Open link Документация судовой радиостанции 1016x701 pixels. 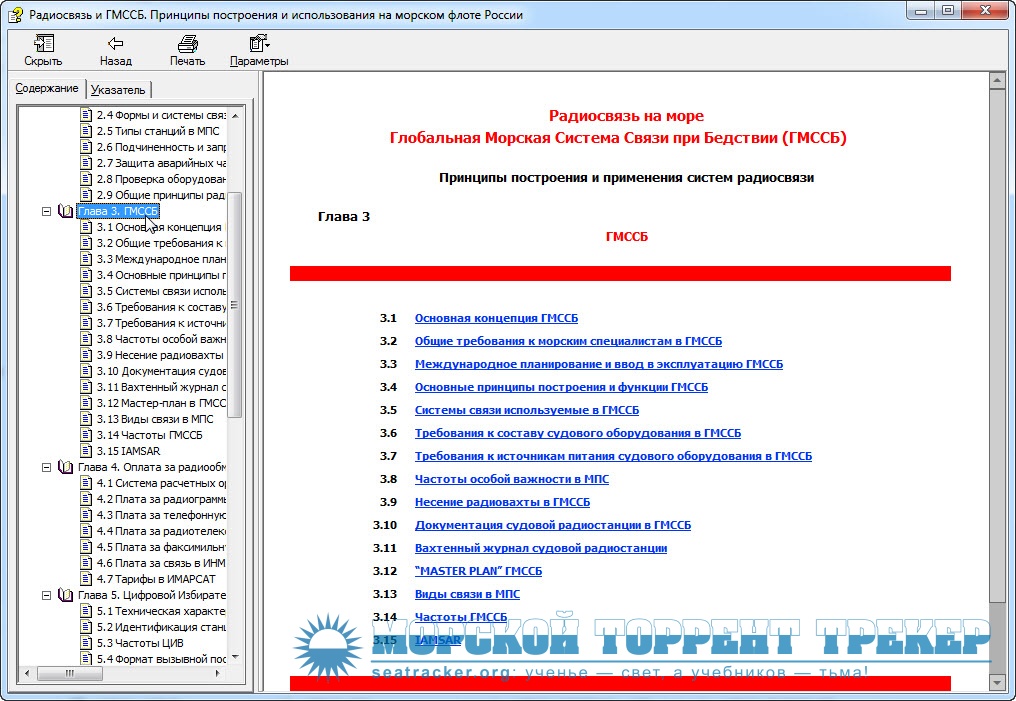tap(553, 525)
